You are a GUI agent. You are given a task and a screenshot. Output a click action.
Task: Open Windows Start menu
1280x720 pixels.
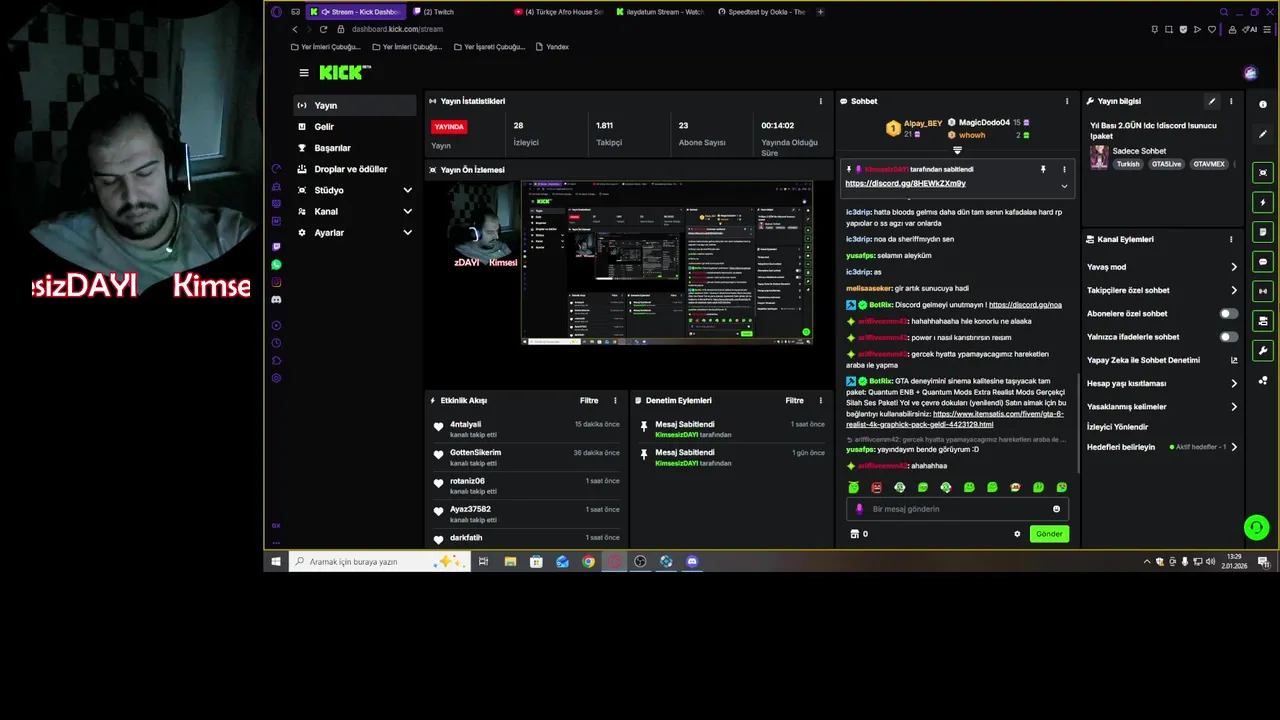(276, 562)
